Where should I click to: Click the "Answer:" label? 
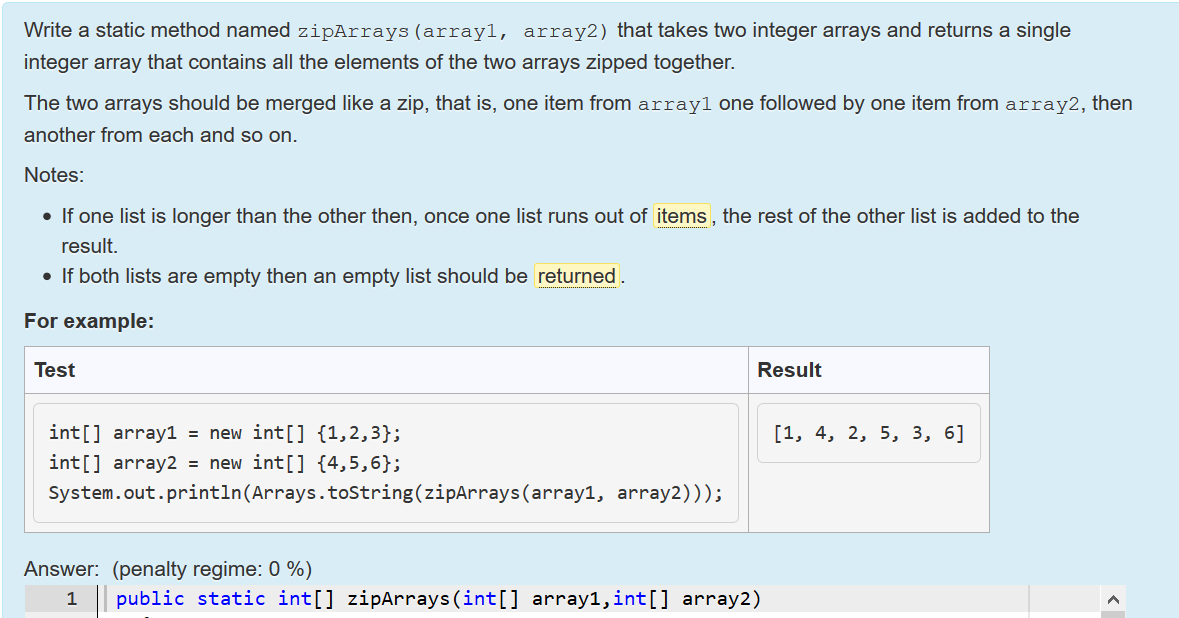click(62, 569)
